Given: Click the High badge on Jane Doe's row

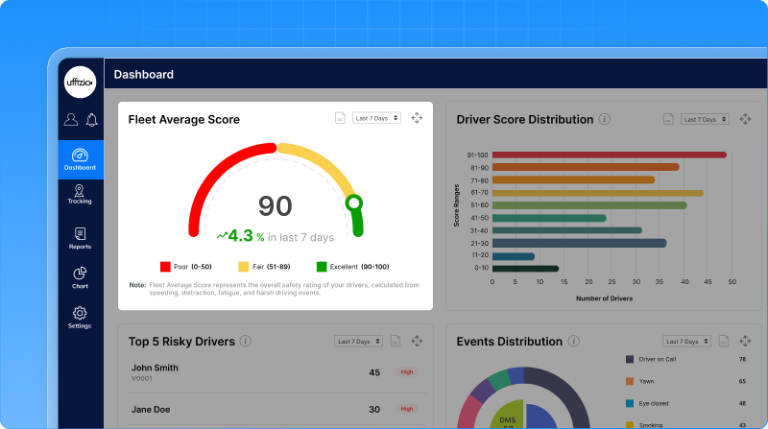Looking at the screenshot, I should tap(407, 409).
